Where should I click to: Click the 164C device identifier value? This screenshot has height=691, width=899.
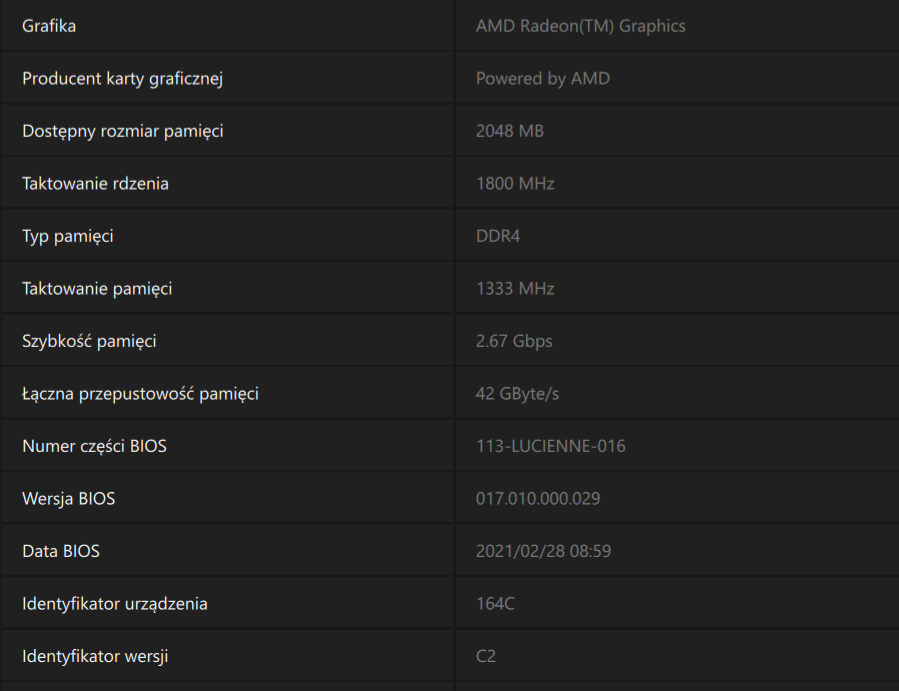coord(495,604)
